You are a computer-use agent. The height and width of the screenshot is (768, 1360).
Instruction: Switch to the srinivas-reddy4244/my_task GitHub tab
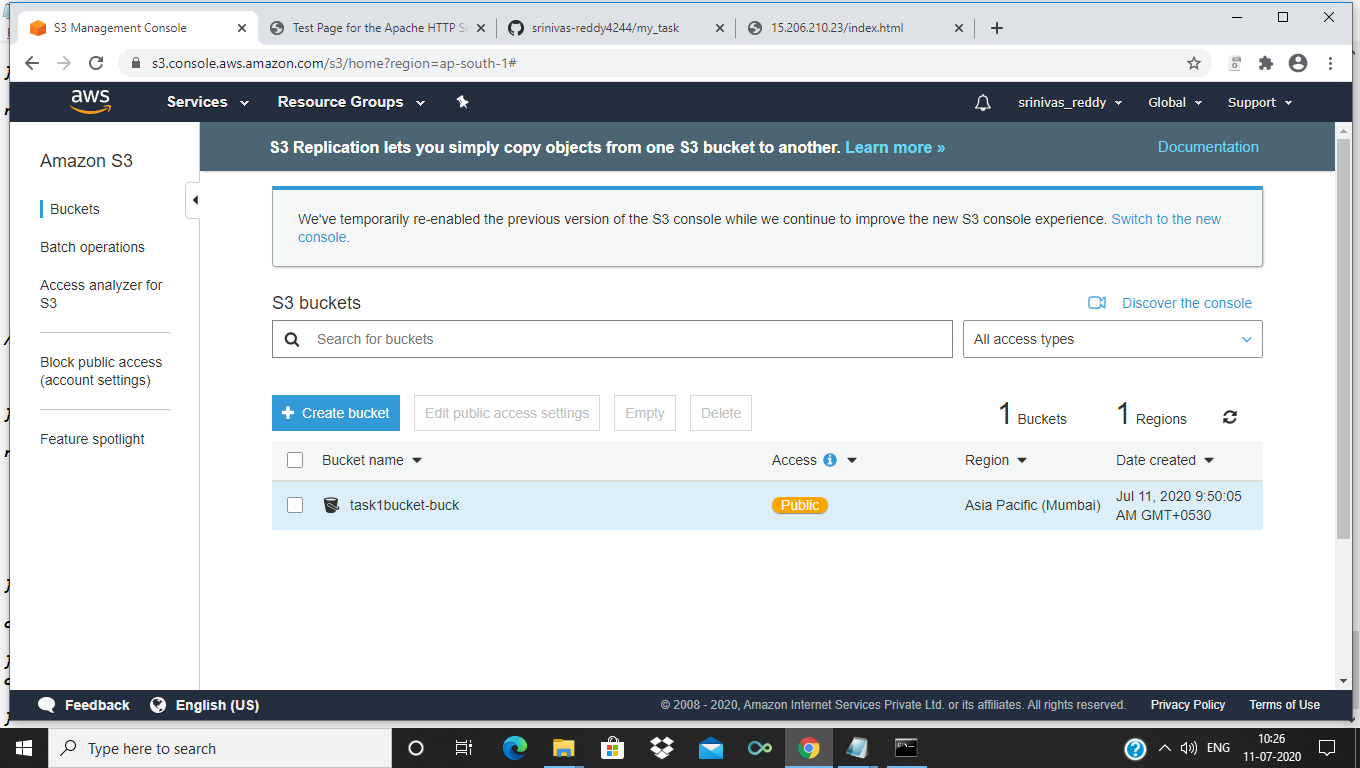point(615,28)
